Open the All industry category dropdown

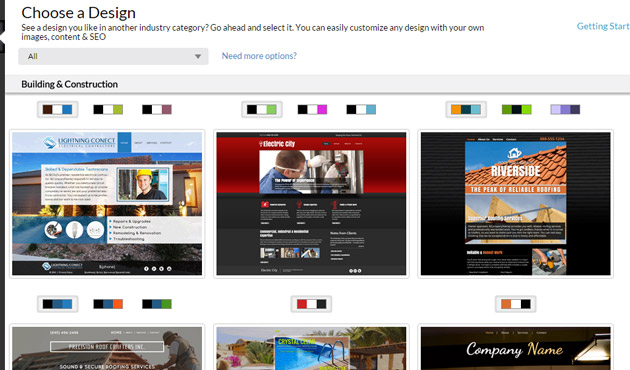click(113, 56)
